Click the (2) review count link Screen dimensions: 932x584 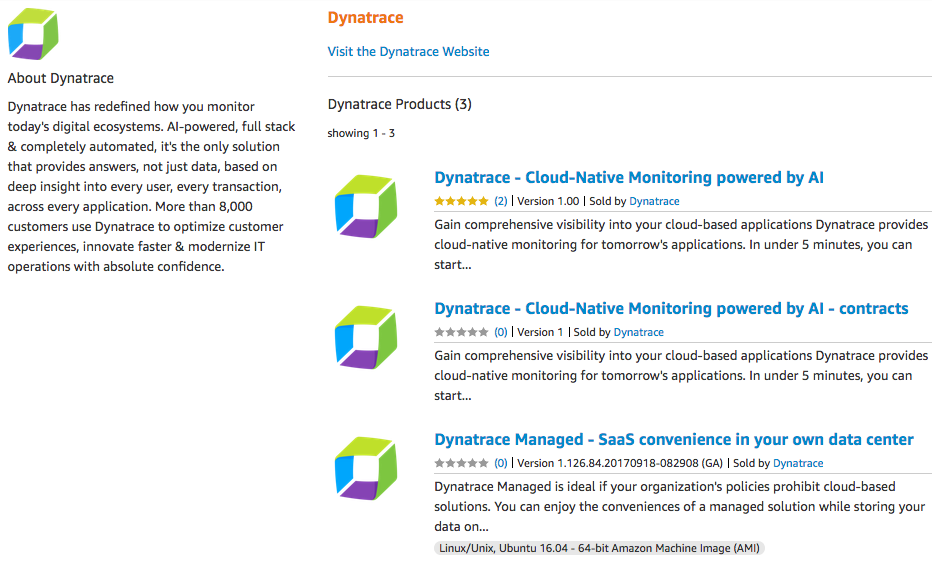[501, 201]
